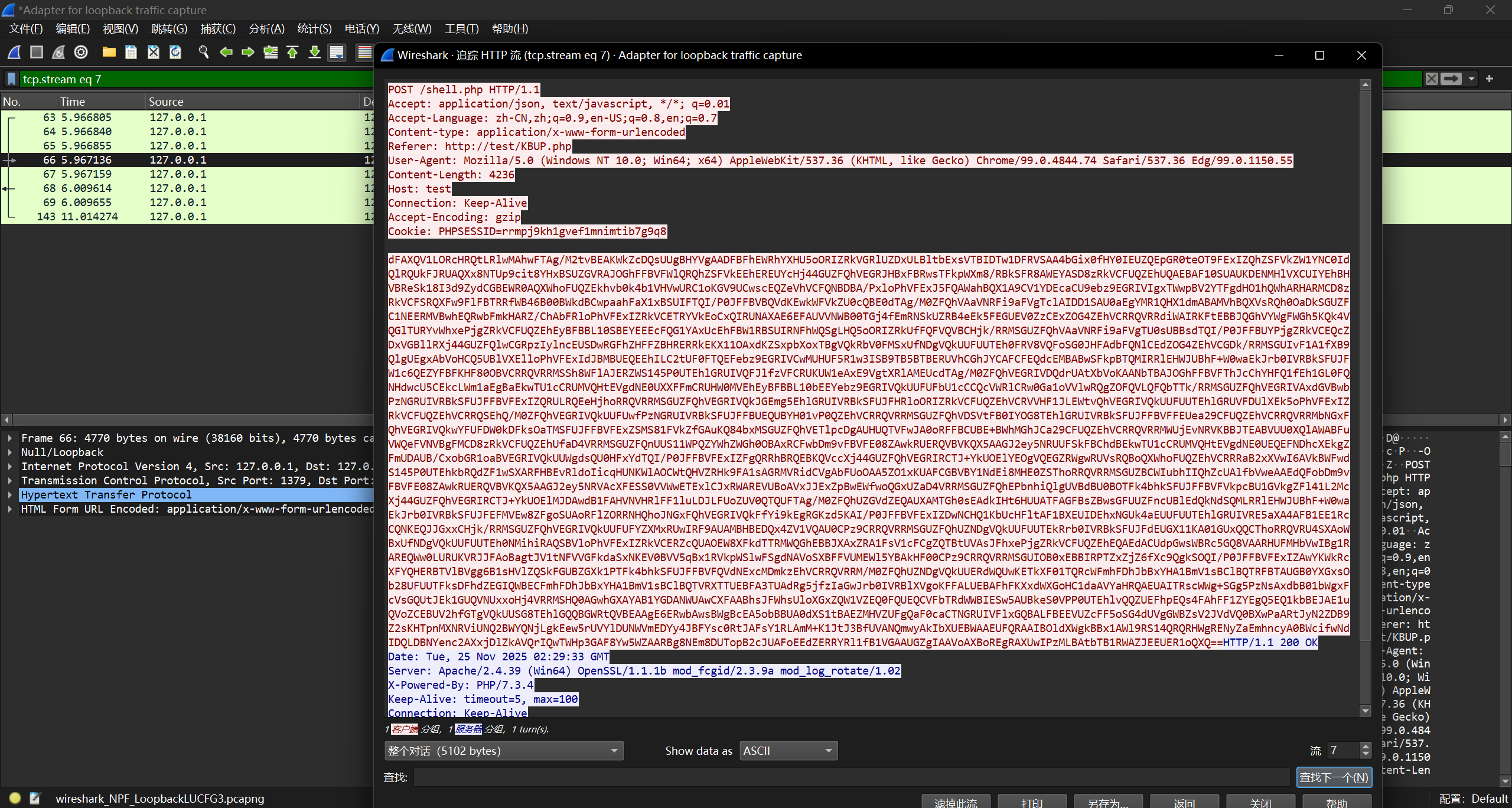The width and height of the screenshot is (1512, 808).
Task: Go to previous packet with left green arrow
Action: 226,53
